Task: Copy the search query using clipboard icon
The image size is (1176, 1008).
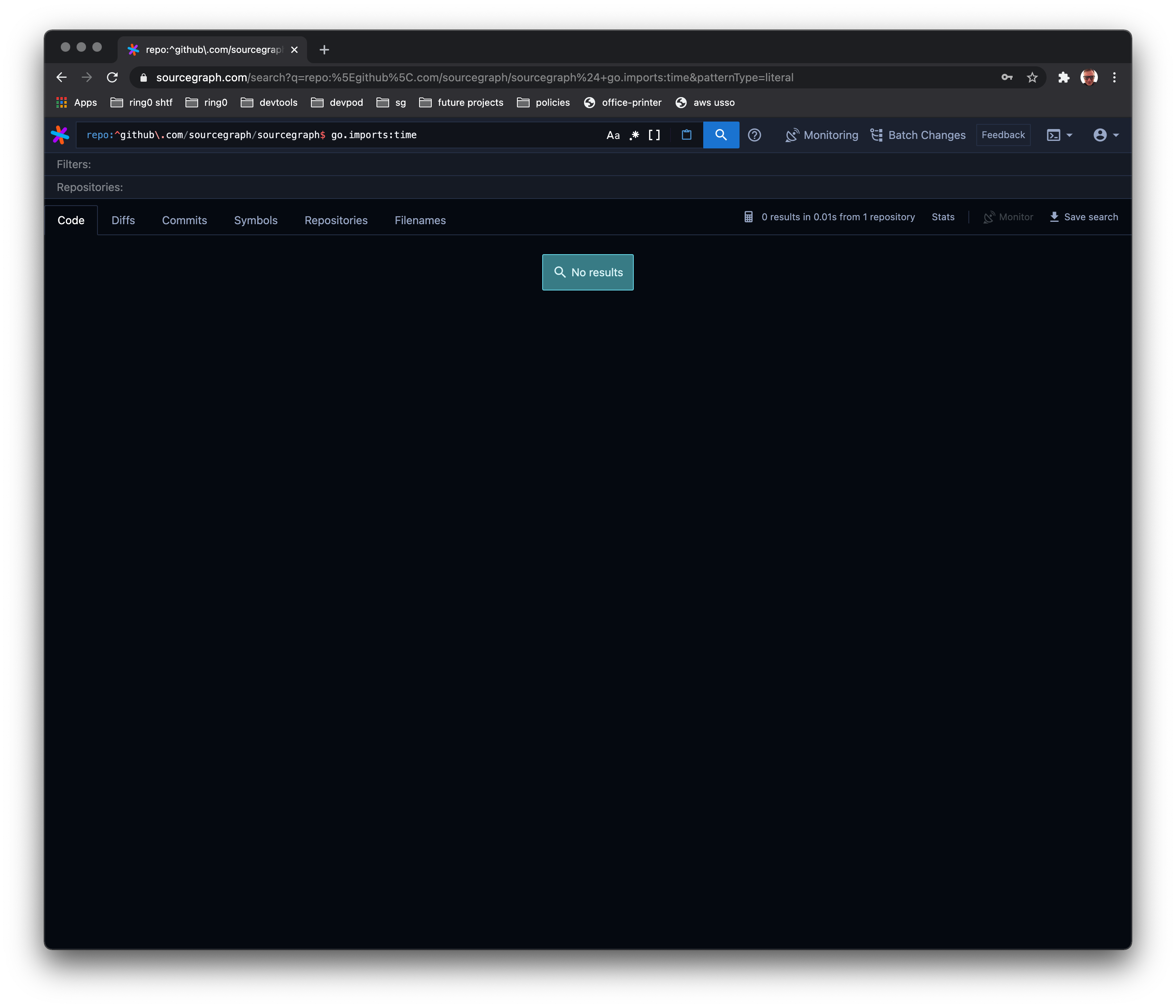Action: [686, 135]
